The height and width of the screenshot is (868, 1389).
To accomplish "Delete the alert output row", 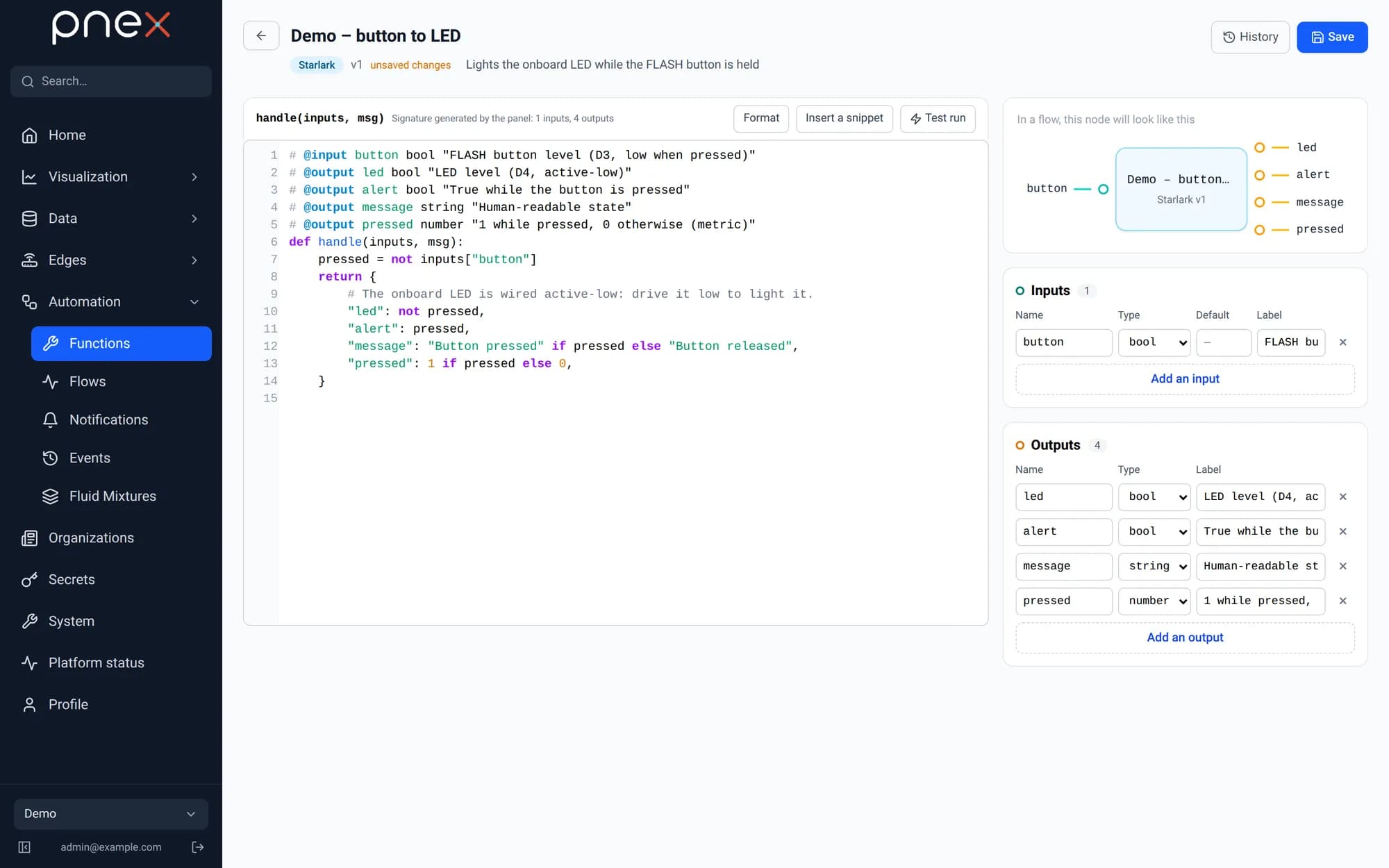I will (x=1342, y=532).
